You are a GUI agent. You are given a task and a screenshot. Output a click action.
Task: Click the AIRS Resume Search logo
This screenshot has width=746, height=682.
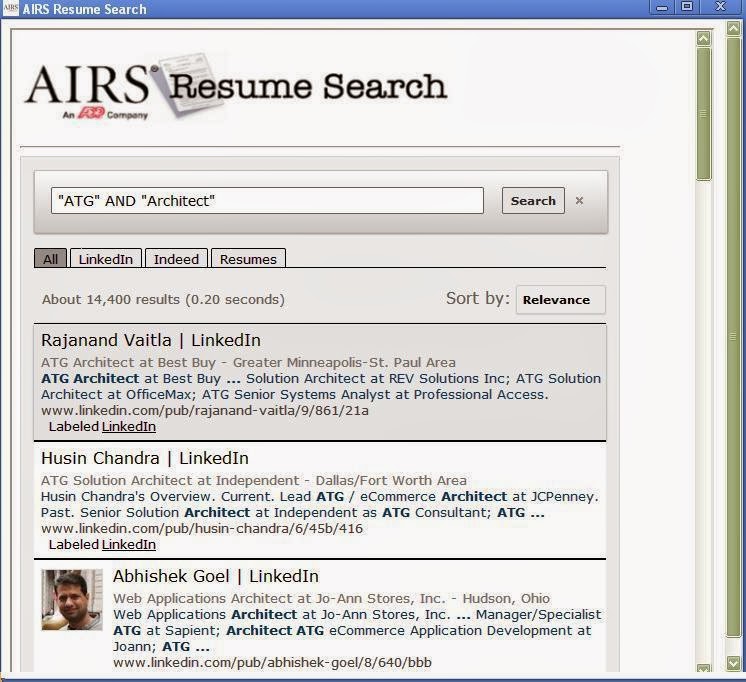point(236,89)
